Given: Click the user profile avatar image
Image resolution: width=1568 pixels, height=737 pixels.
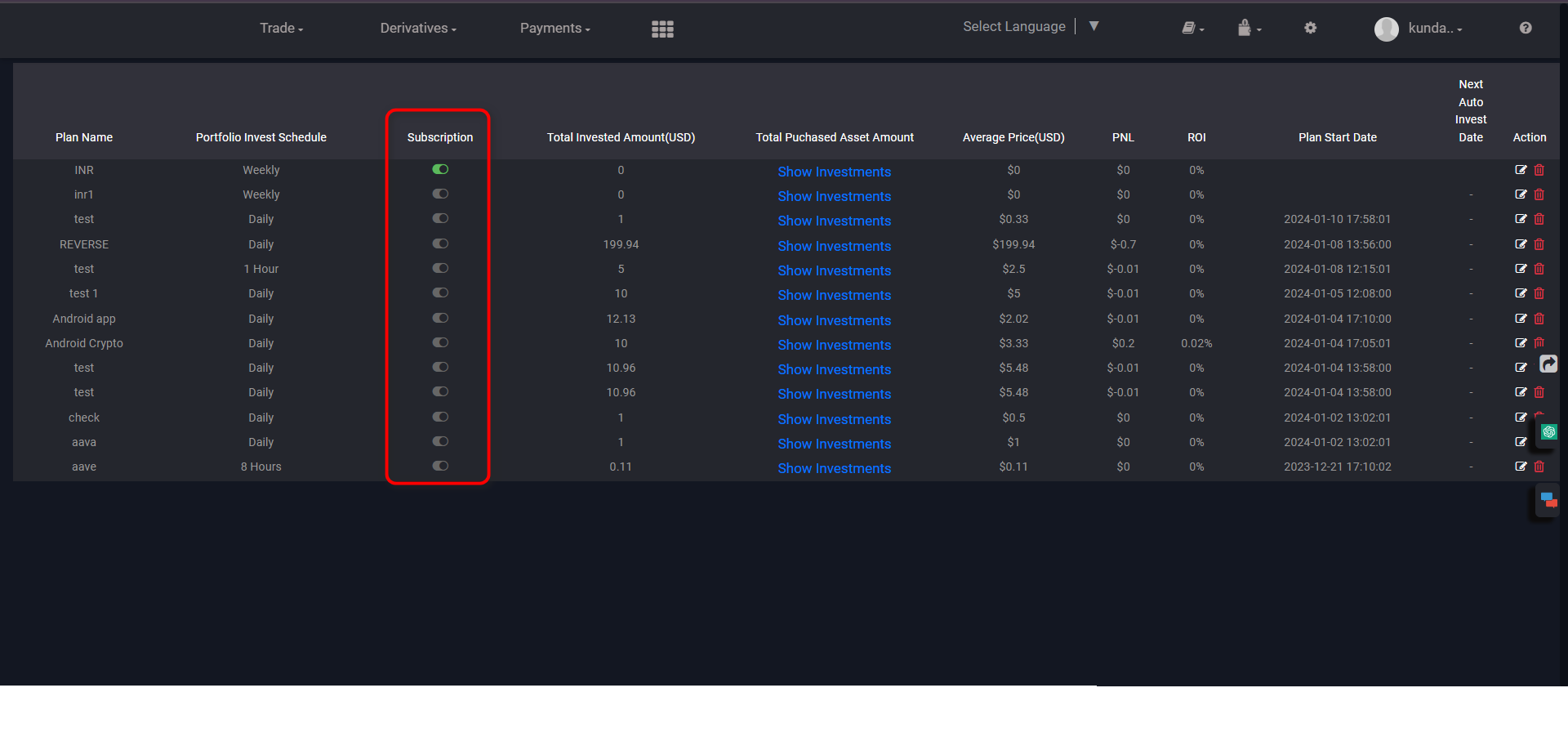Looking at the screenshot, I should [1387, 29].
